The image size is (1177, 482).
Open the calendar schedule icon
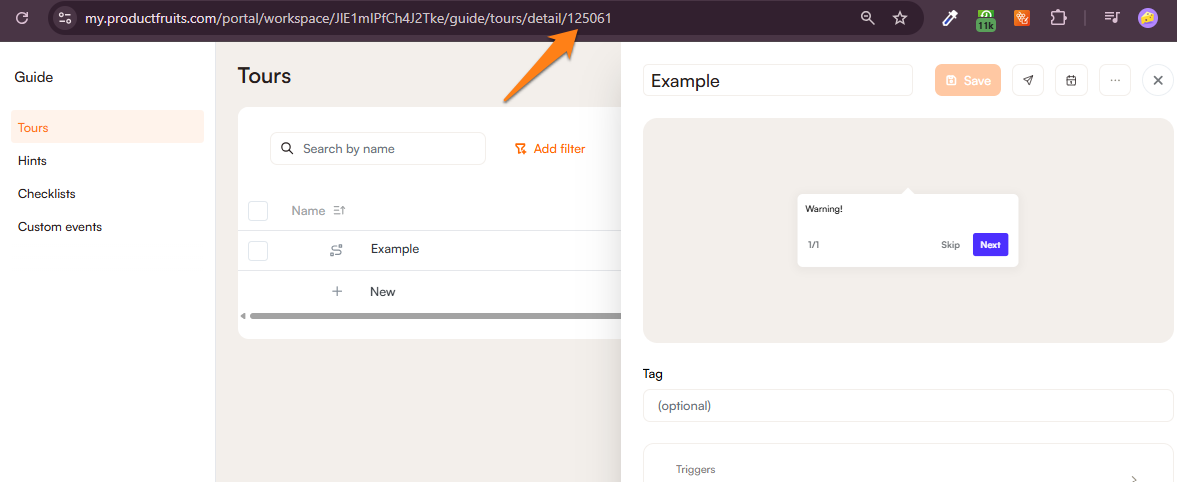pos(1071,80)
